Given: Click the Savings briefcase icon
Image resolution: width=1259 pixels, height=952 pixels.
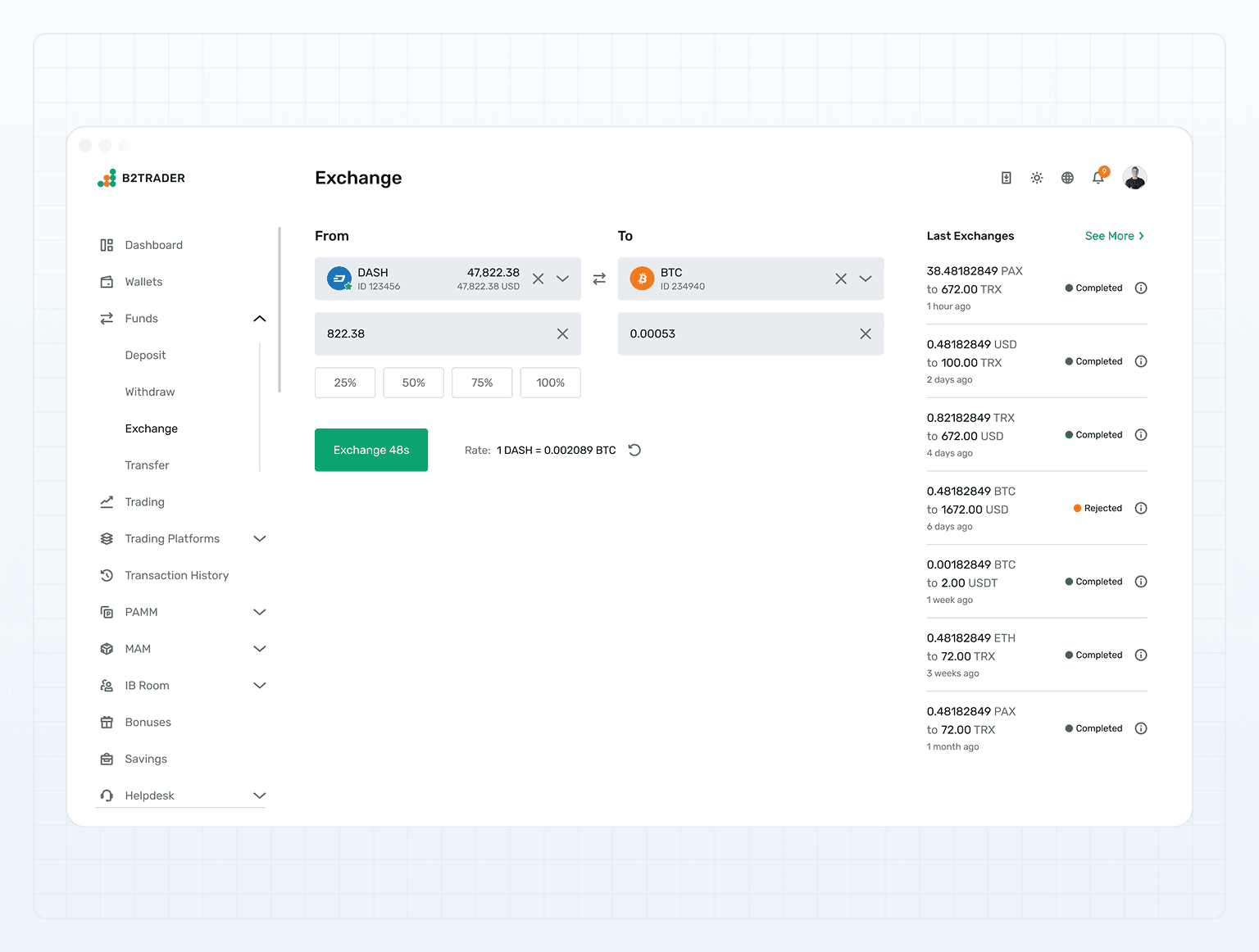Looking at the screenshot, I should click(x=107, y=759).
